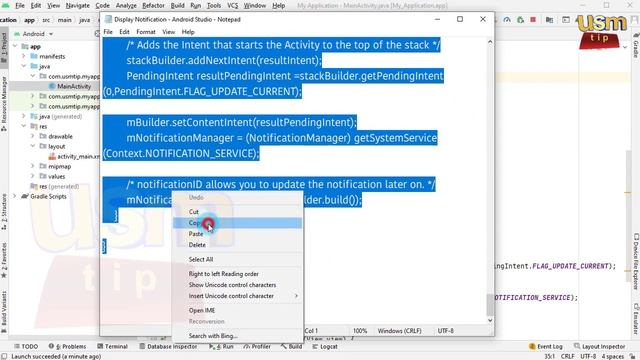
Task: Click the Notepad vertical scrollbar thumb
Action: (490, 304)
